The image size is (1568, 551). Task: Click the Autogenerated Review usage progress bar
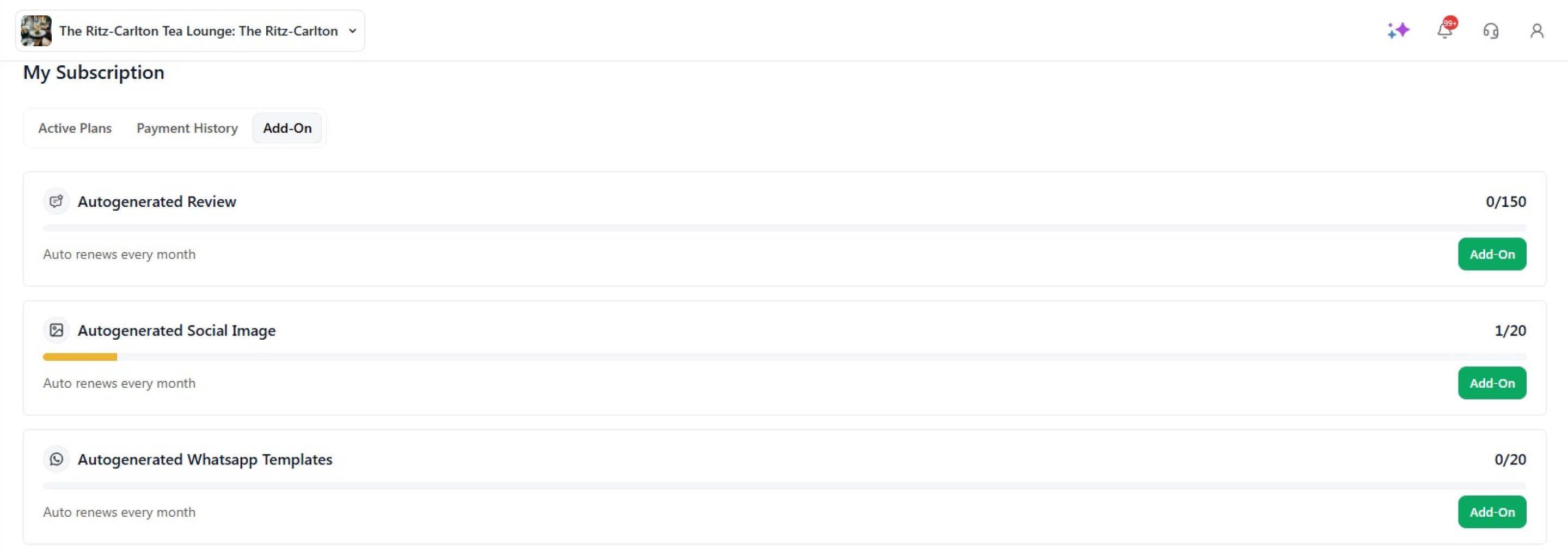click(x=784, y=228)
